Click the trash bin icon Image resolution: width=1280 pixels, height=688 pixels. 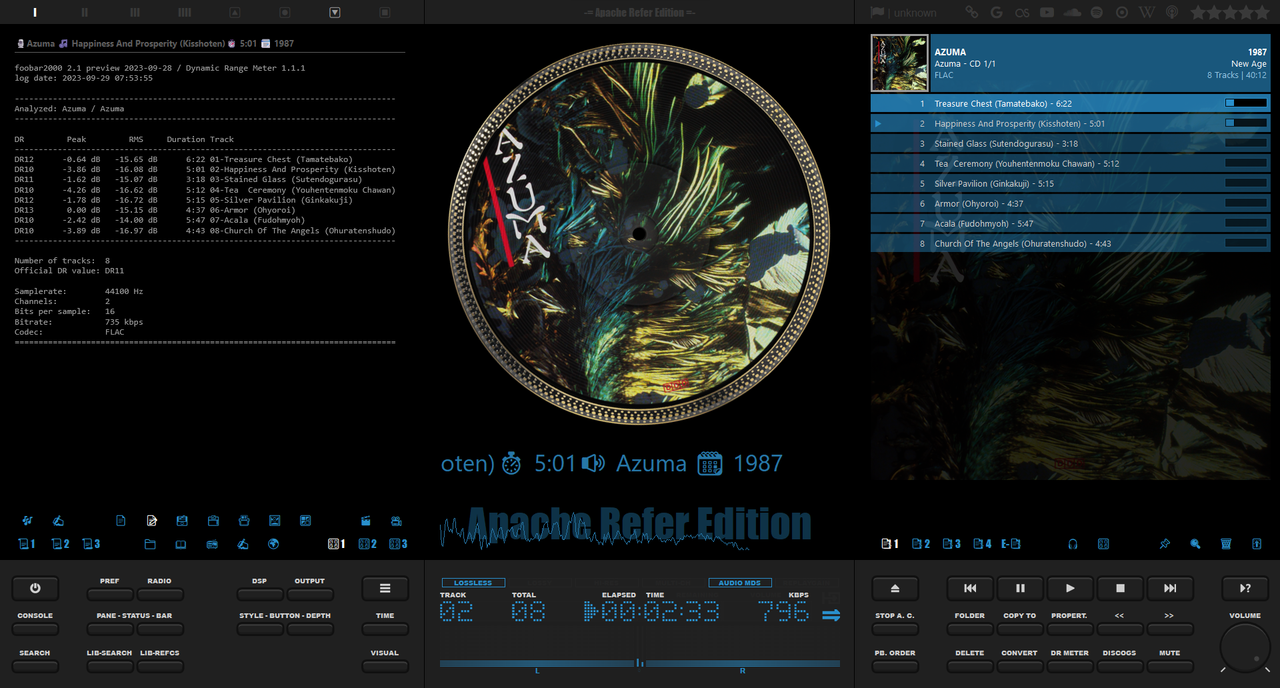pyautogui.click(x=1226, y=544)
